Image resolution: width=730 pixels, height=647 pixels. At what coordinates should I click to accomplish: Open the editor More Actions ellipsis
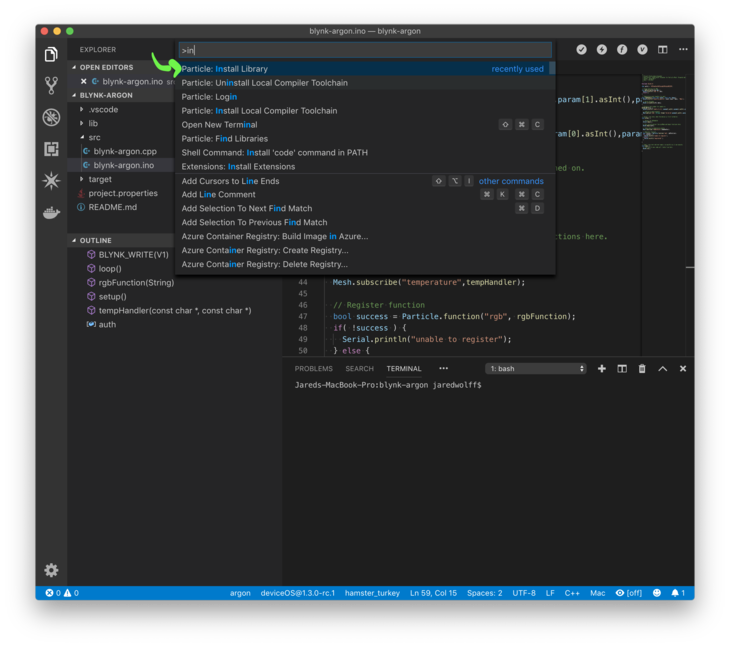tap(683, 49)
